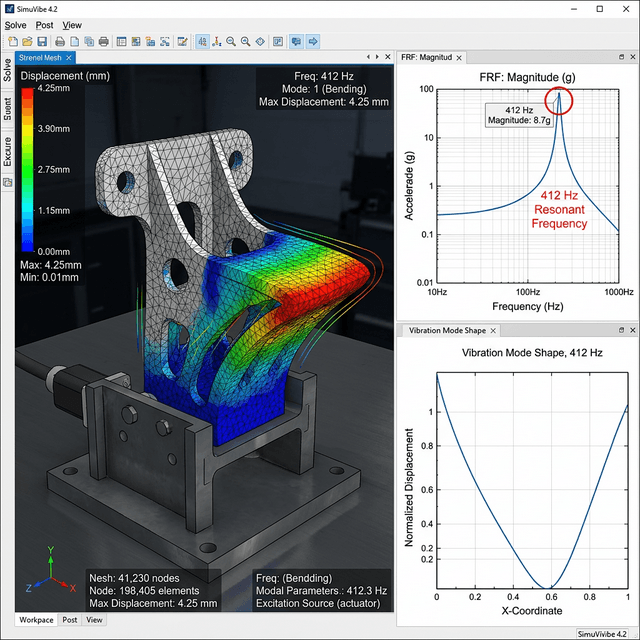This screenshot has width=640, height=640.
Task: Click the New file toolbar icon
Action: pos(11,42)
